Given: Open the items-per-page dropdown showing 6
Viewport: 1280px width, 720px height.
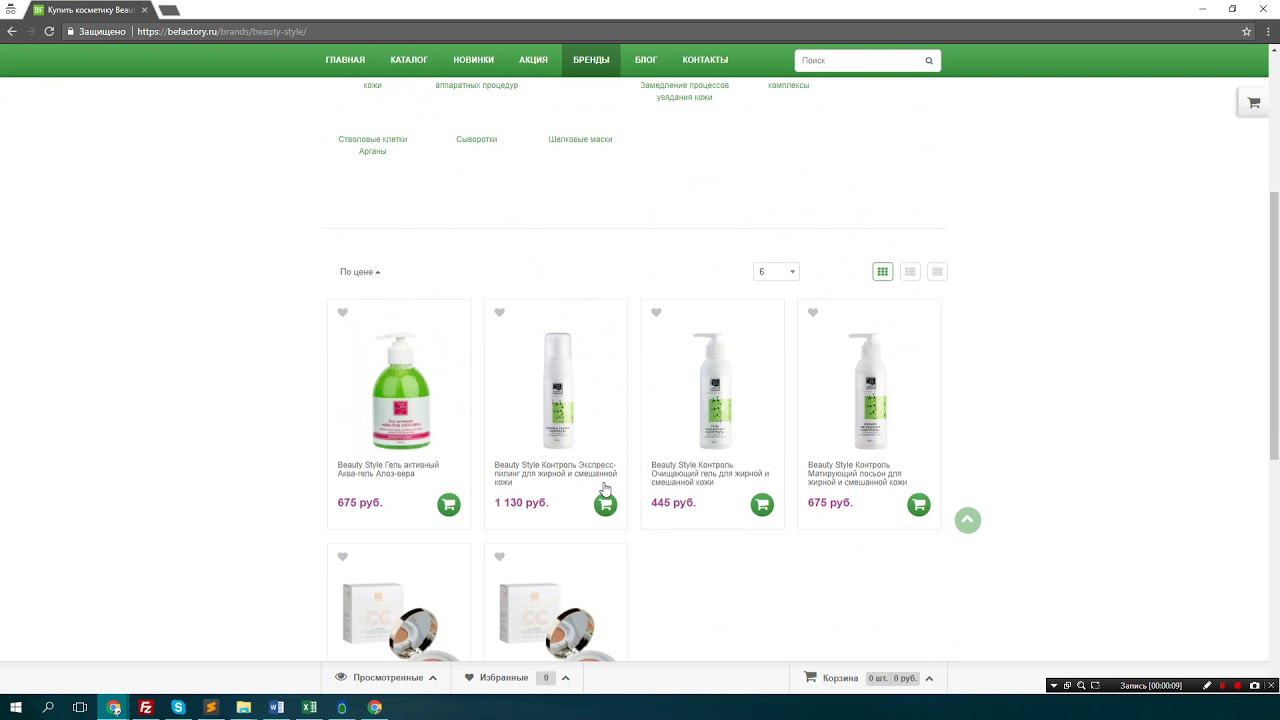Looking at the screenshot, I should coord(776,272).
